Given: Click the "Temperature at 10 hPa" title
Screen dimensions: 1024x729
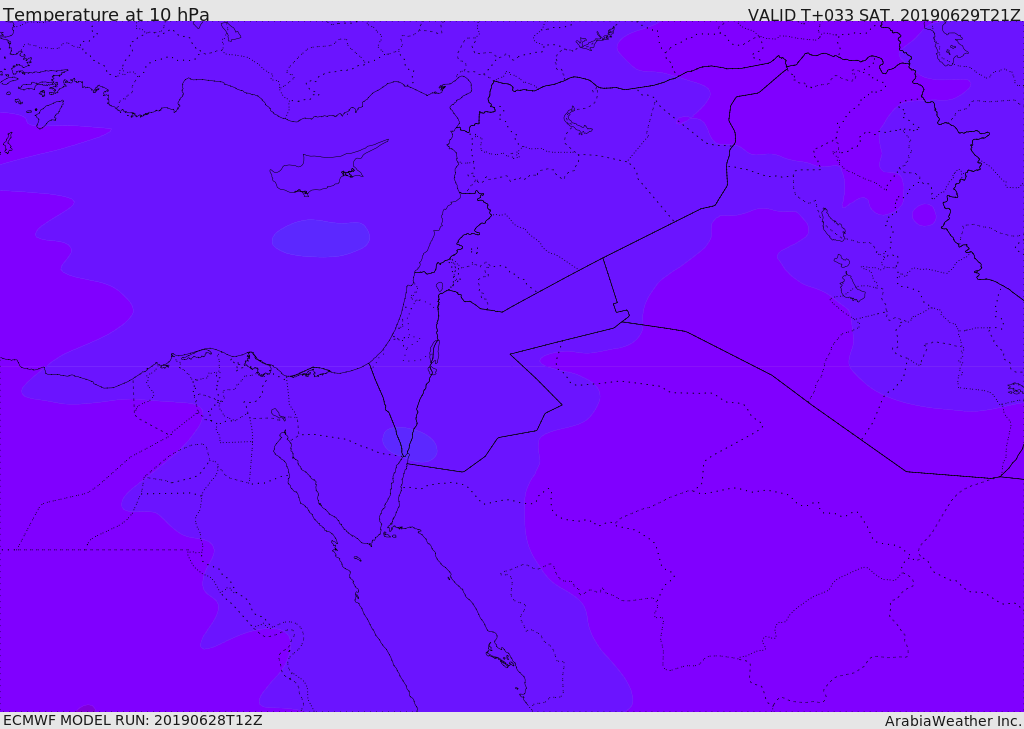Looking at the screenshot, I should (106, 15).
